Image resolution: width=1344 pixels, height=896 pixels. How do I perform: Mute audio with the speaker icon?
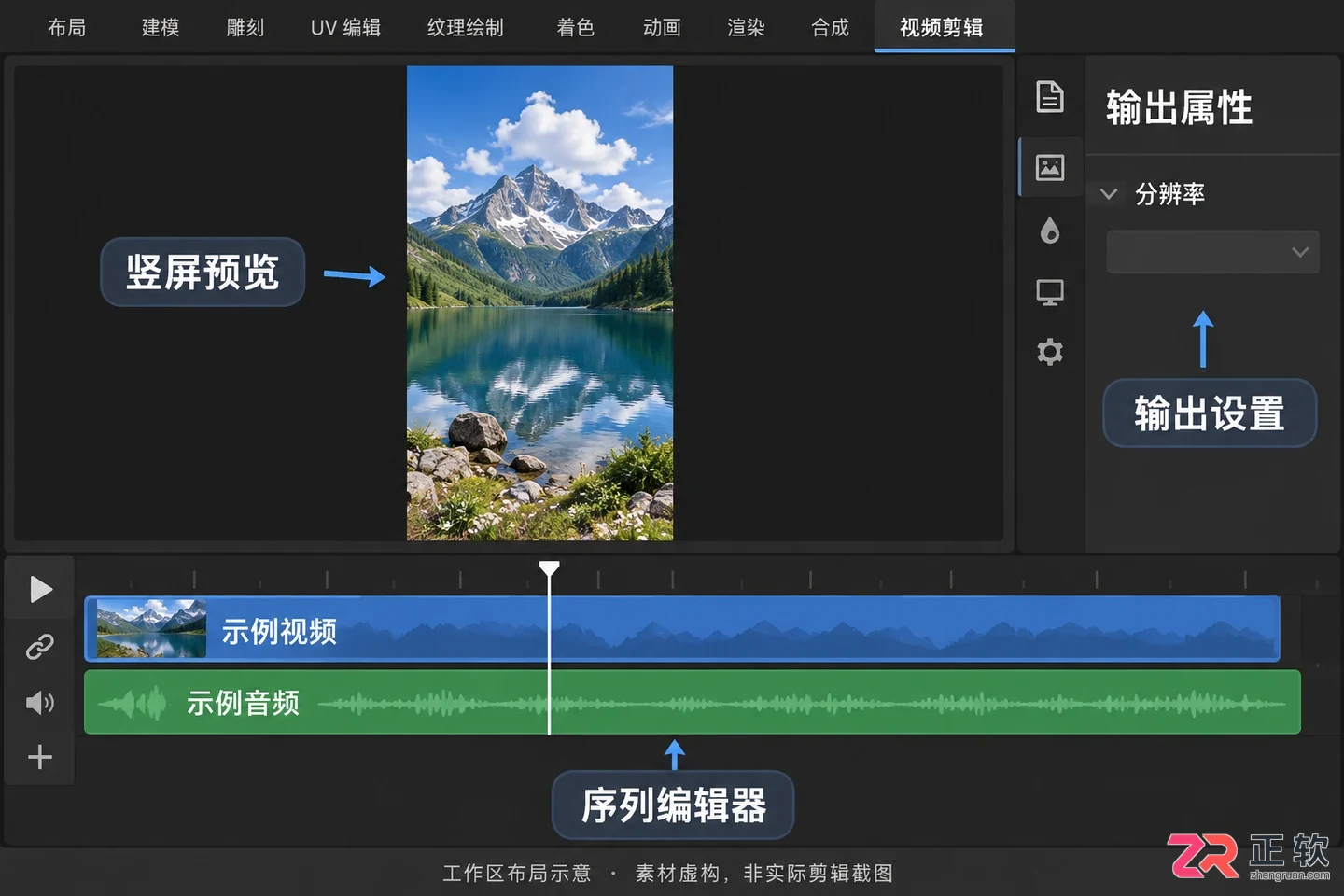click(40, 702)
